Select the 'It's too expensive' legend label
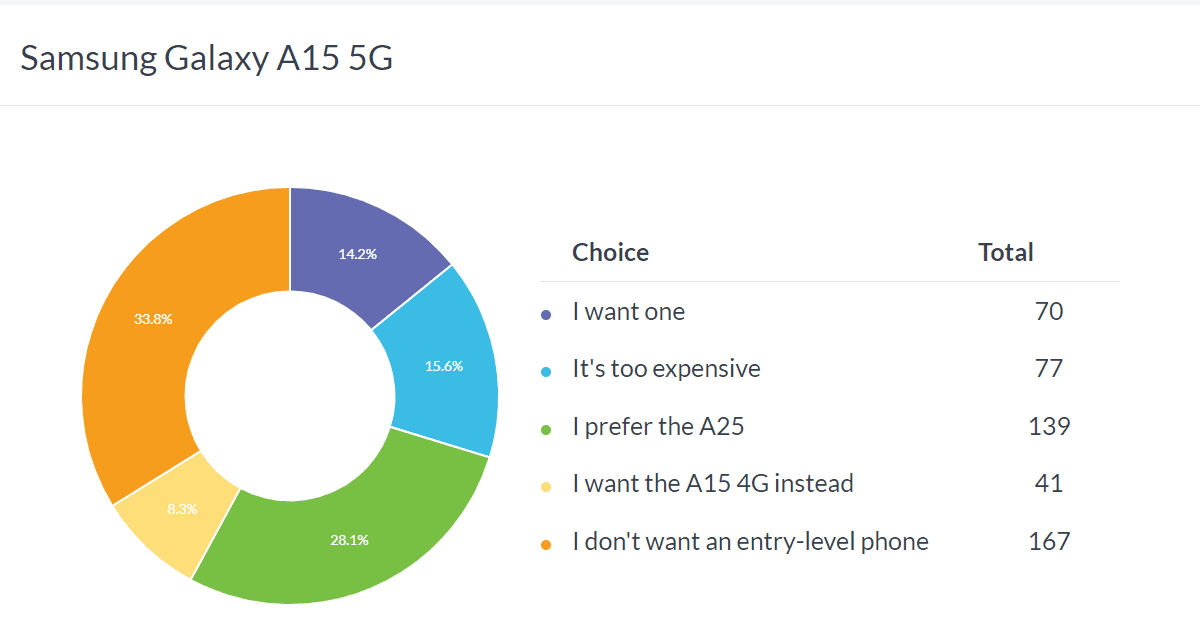Image resolution: width=1200 pixels, height=620 pixels. pos(666,369)
